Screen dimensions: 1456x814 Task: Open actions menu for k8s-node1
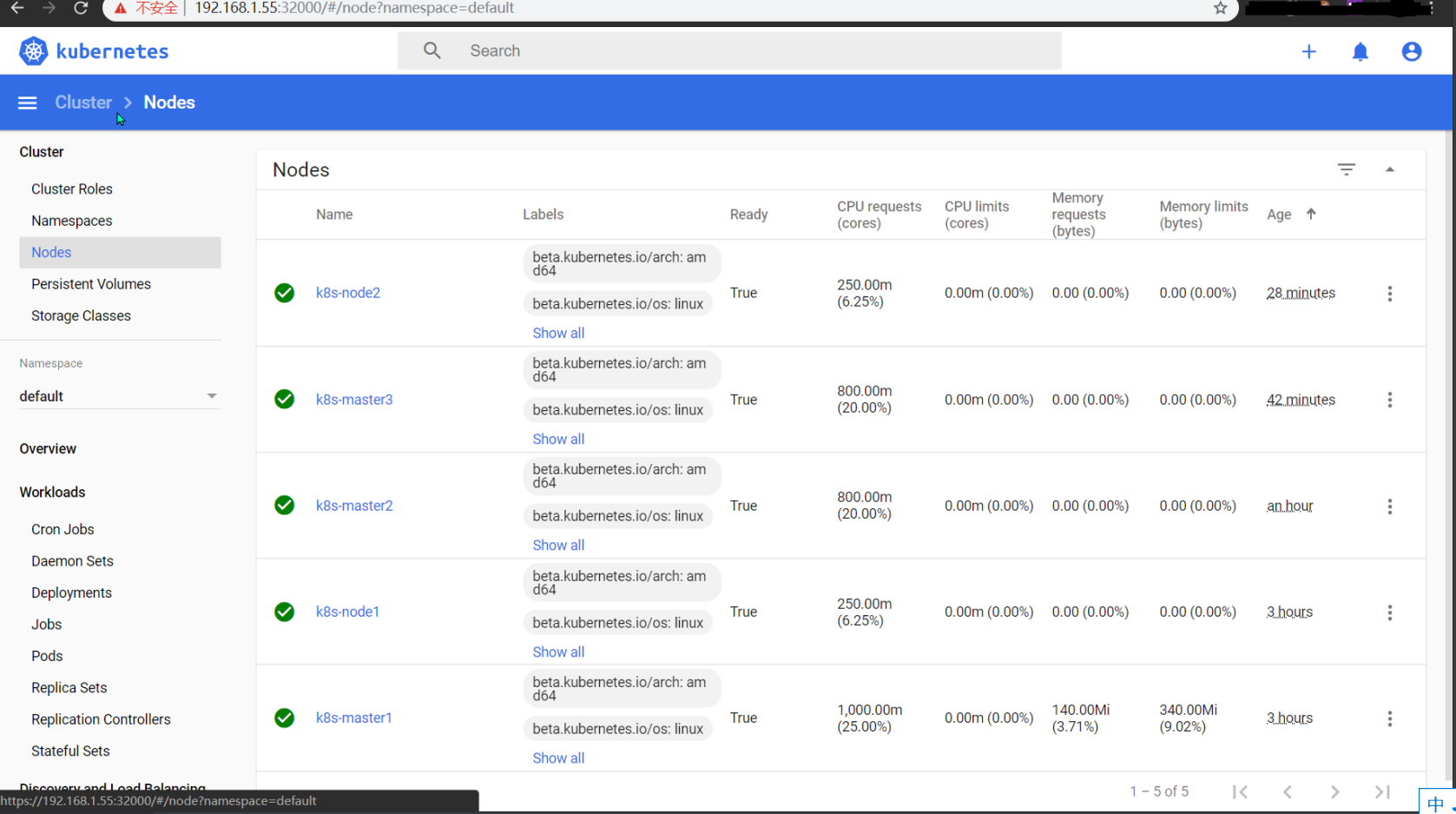tap(1389, 612)
